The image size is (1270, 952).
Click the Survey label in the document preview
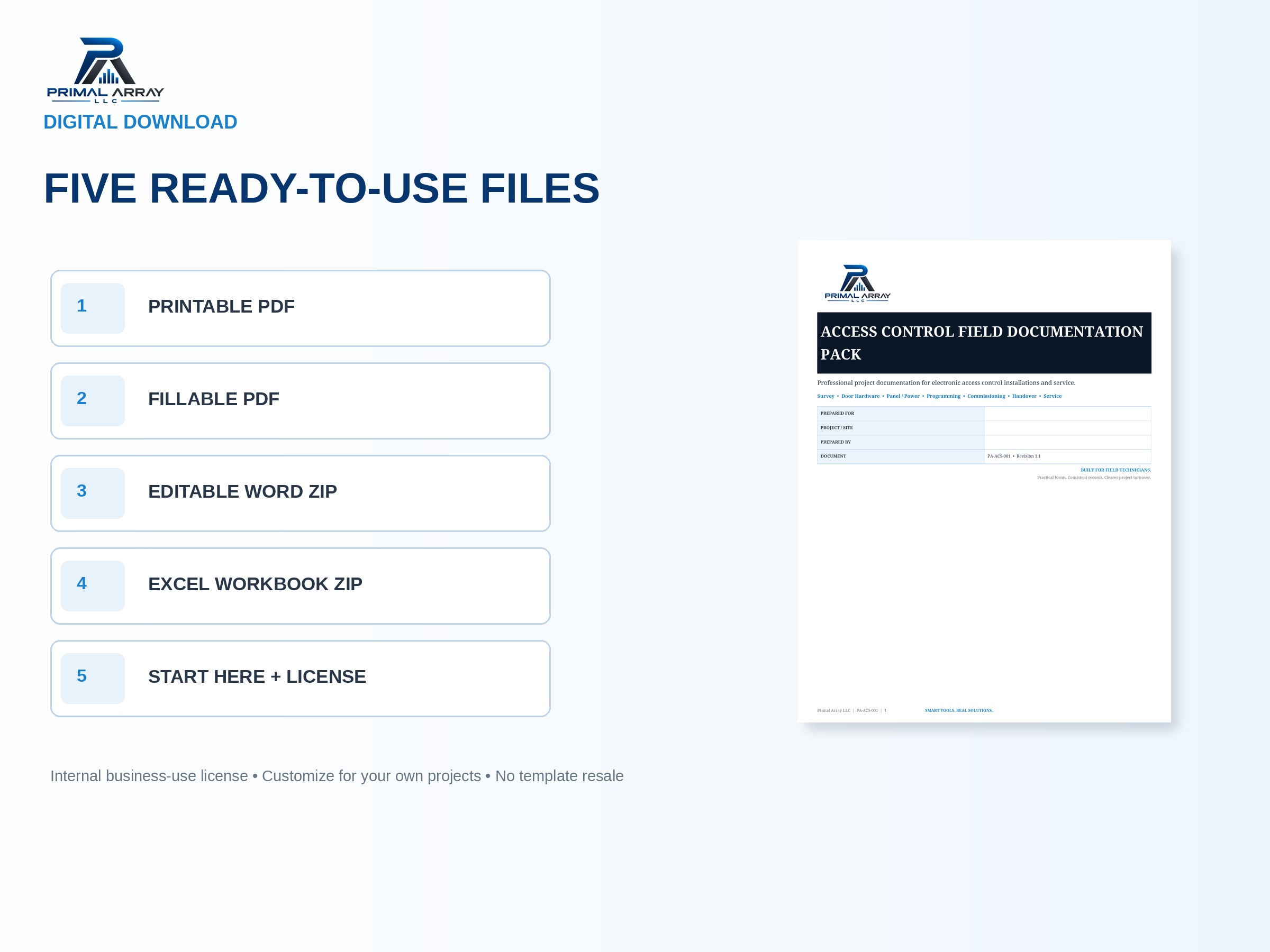[825, 396]
